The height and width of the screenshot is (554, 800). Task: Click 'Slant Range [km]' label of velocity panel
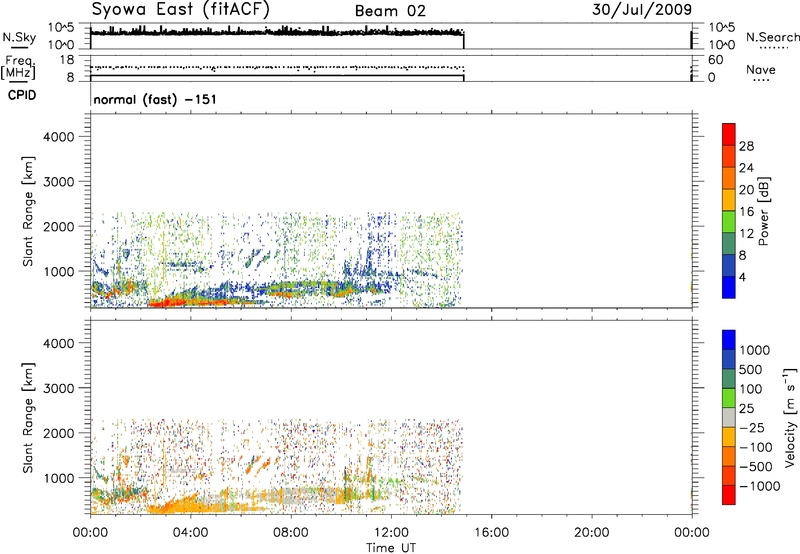pyautogui.click(x=28, y=418)
